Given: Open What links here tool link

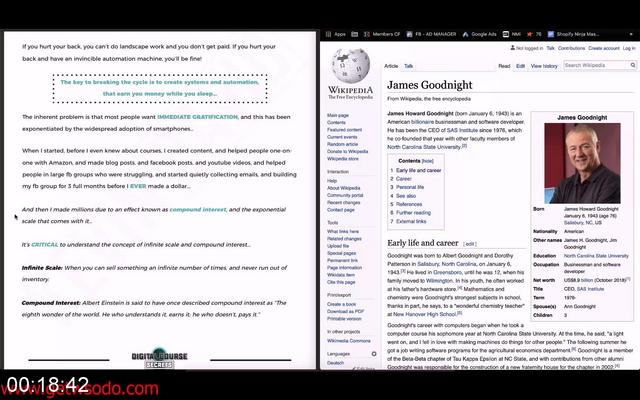Looking at the screenshot, I should click(343, 231).
